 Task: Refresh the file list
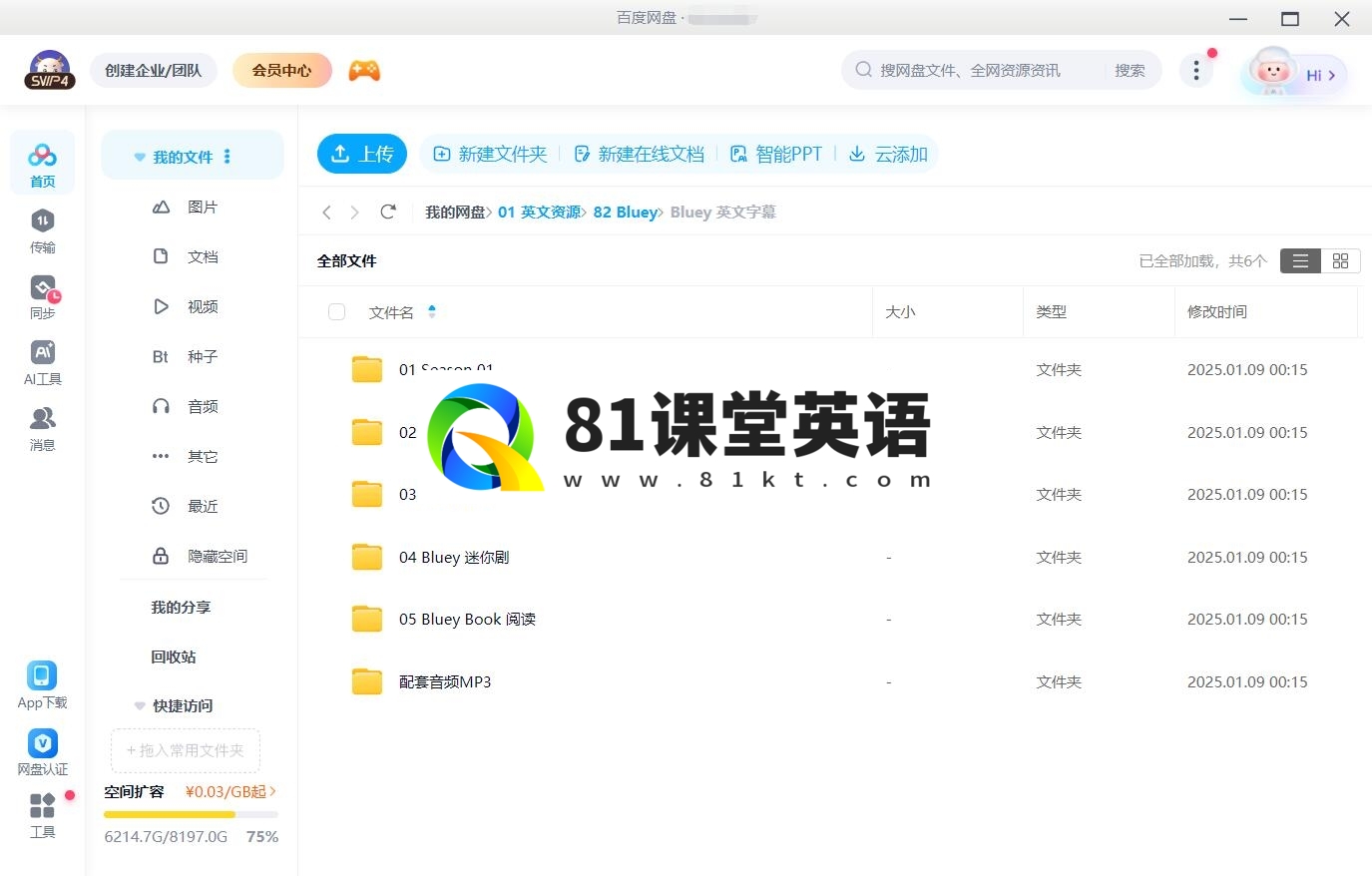pos(388,212)
